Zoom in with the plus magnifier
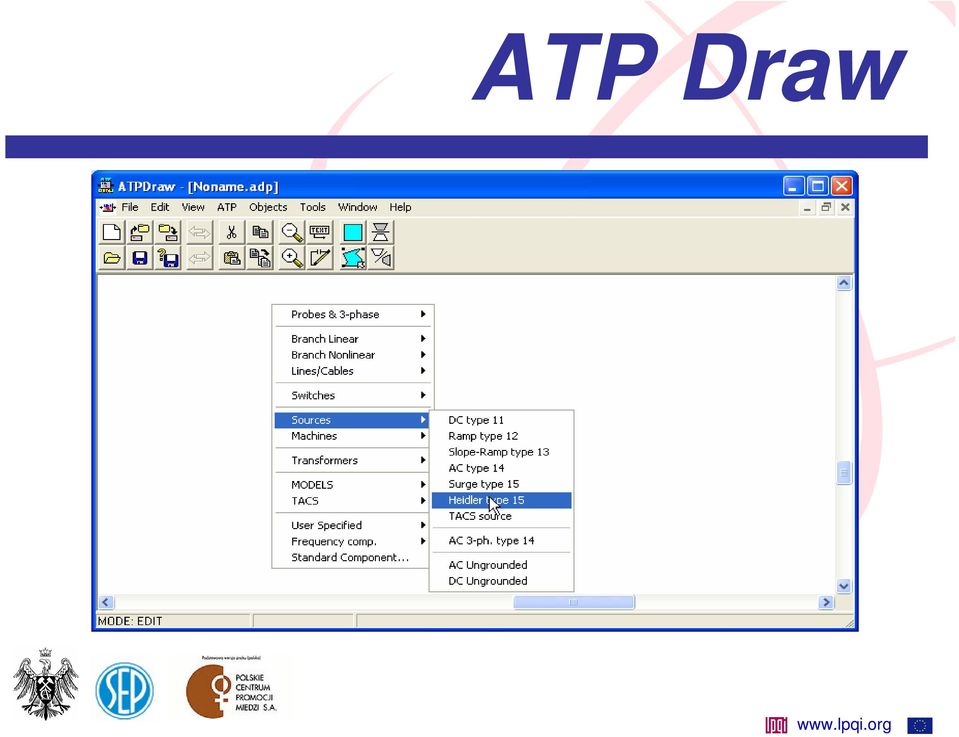 (292, 258)
